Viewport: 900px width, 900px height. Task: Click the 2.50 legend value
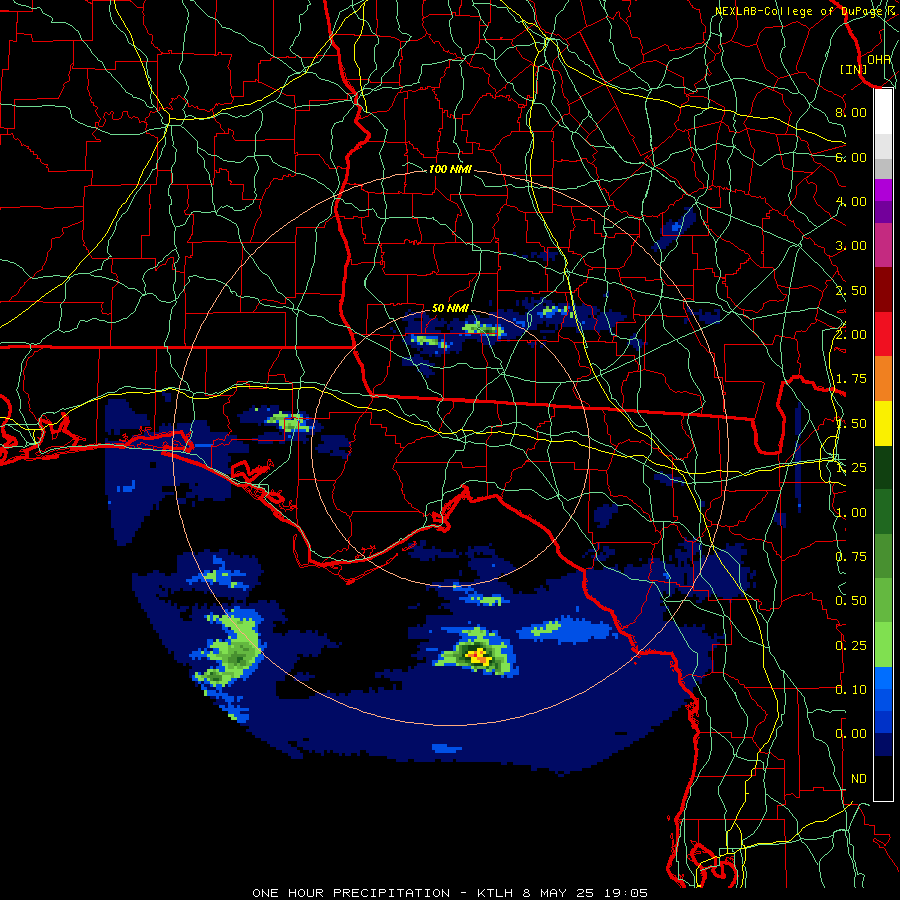851,290
